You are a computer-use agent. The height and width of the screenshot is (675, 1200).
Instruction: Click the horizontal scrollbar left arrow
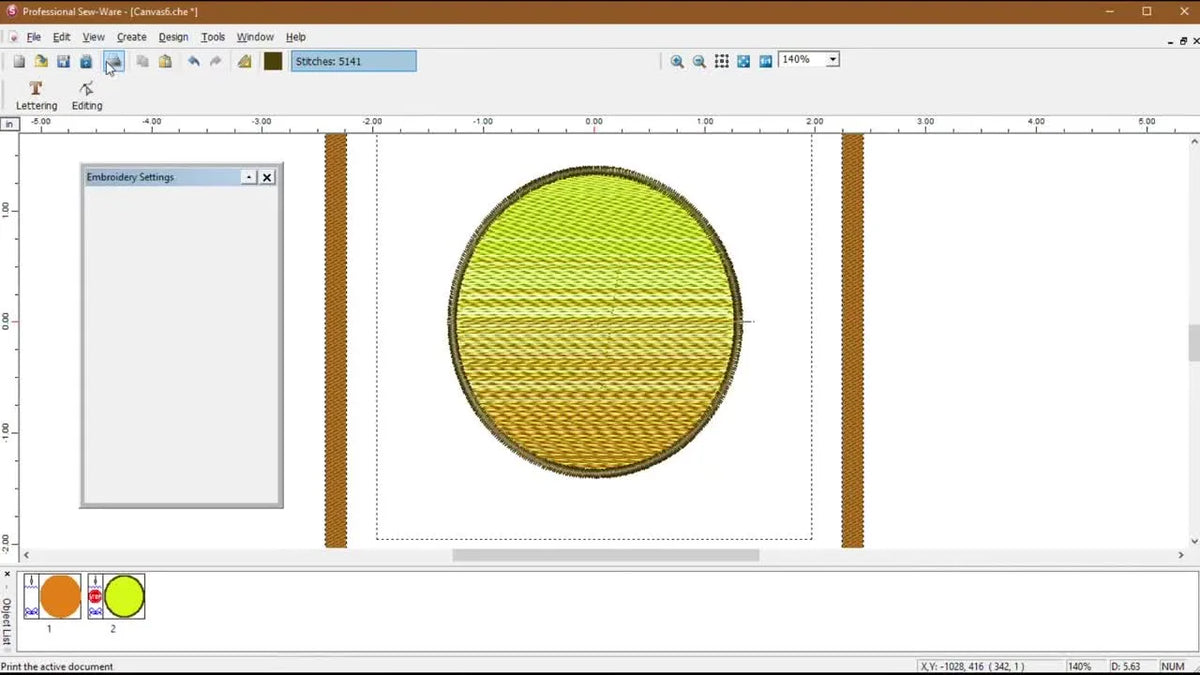(26, 555)
